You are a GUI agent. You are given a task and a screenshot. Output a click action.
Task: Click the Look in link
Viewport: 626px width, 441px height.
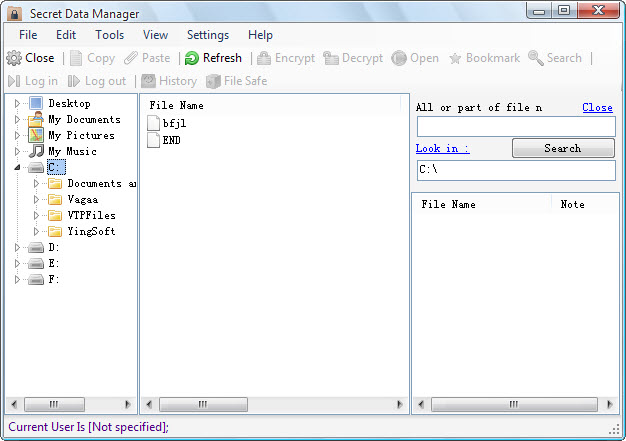(442, 148)
